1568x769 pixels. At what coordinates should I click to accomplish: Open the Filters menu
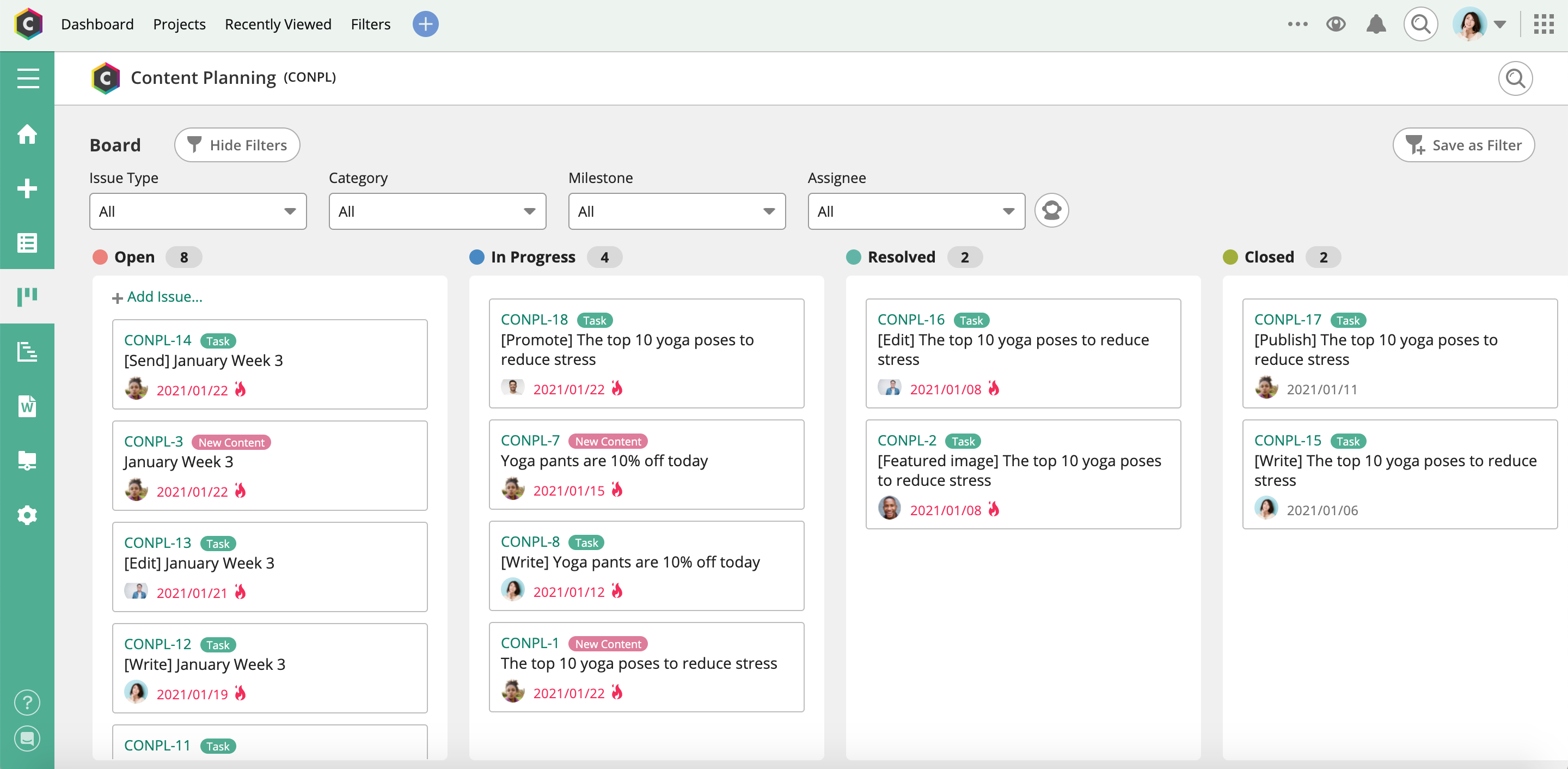[371, 25]
